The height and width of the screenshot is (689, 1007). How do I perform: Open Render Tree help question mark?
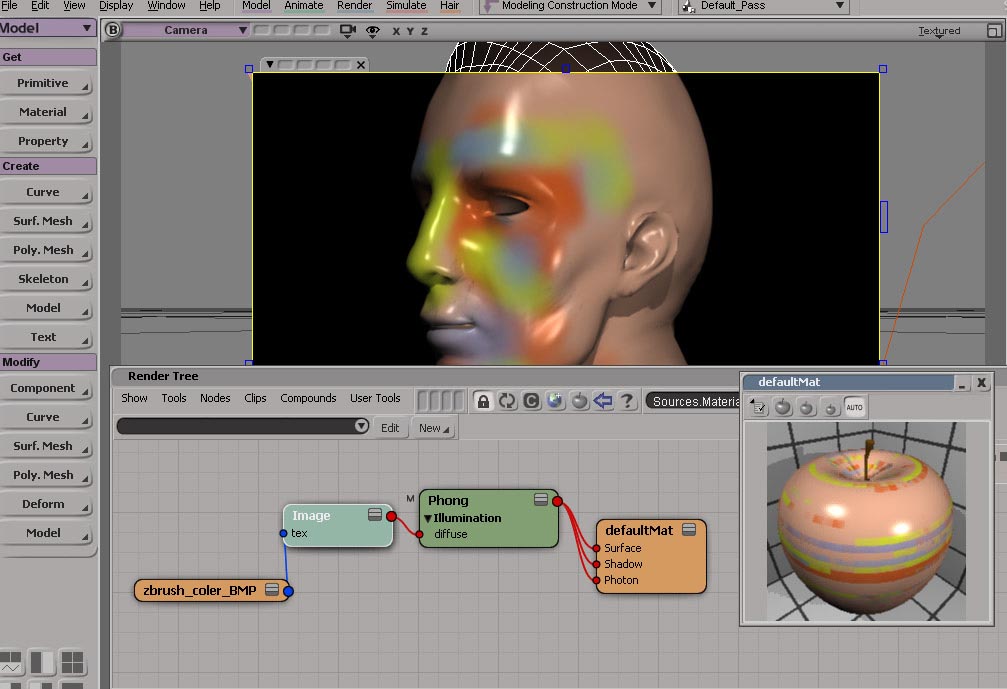point(627,401)
